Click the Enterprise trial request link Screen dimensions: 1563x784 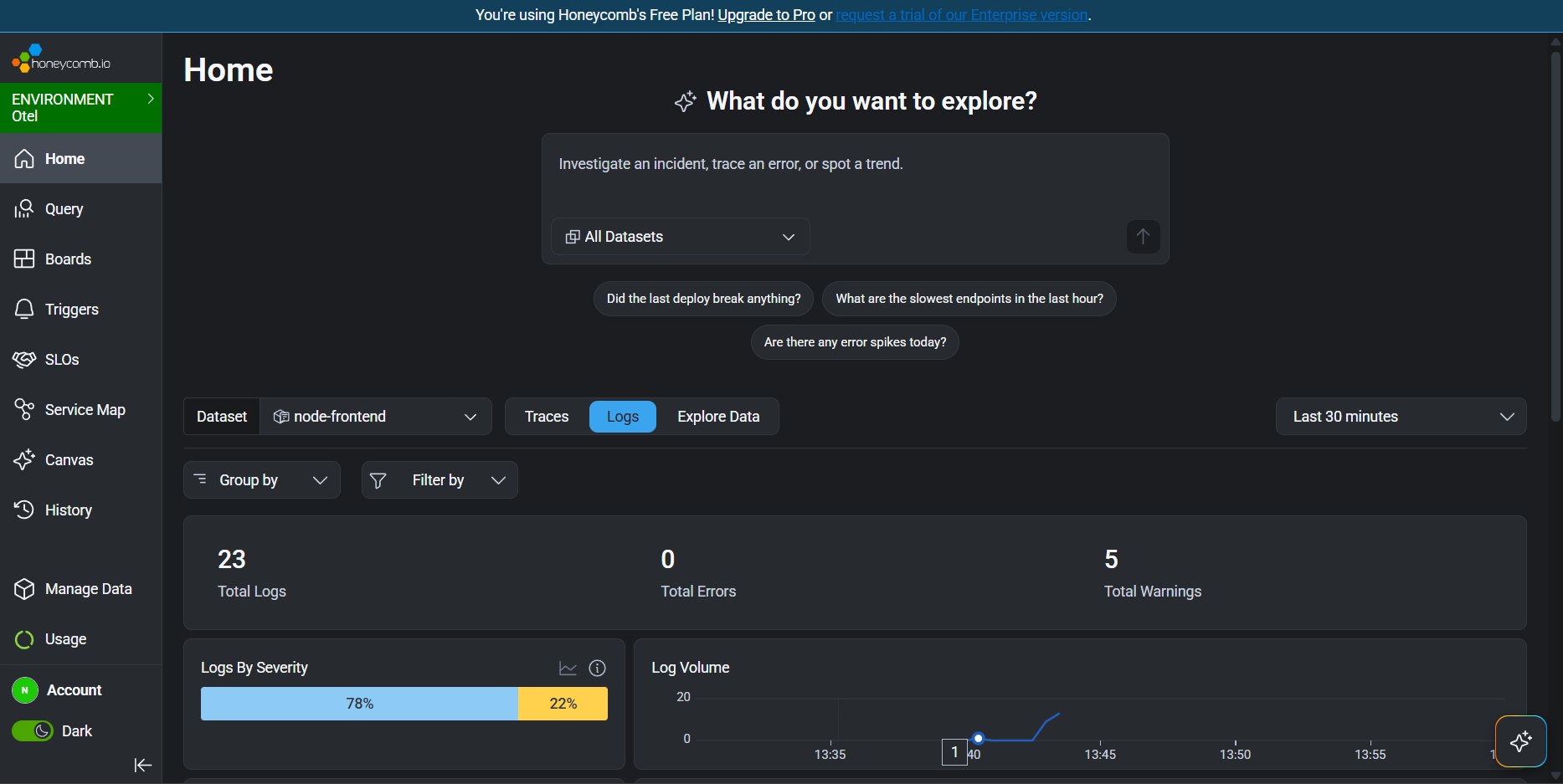pyautogui.click(x=962, y=15)
